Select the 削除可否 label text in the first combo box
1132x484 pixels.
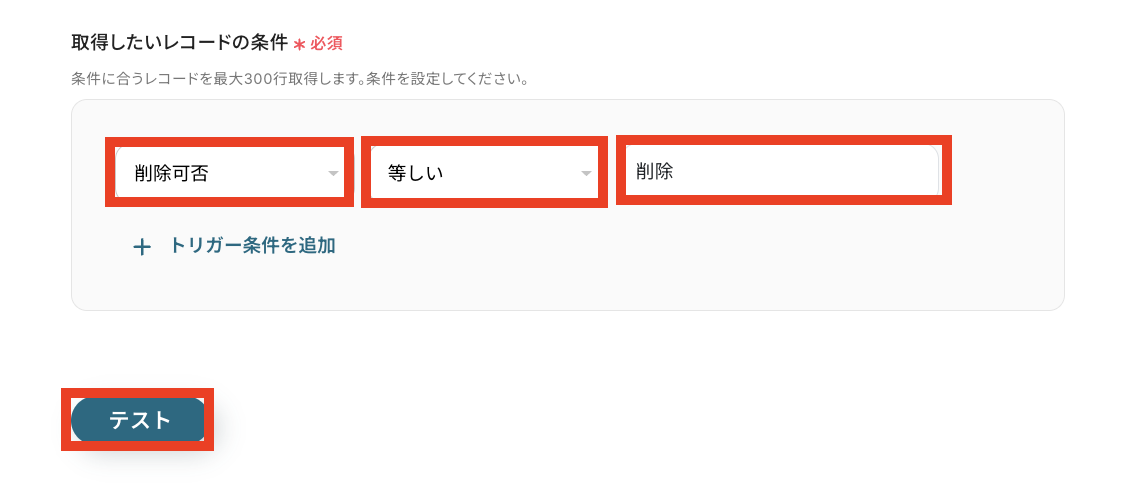(x=171, y=173)
